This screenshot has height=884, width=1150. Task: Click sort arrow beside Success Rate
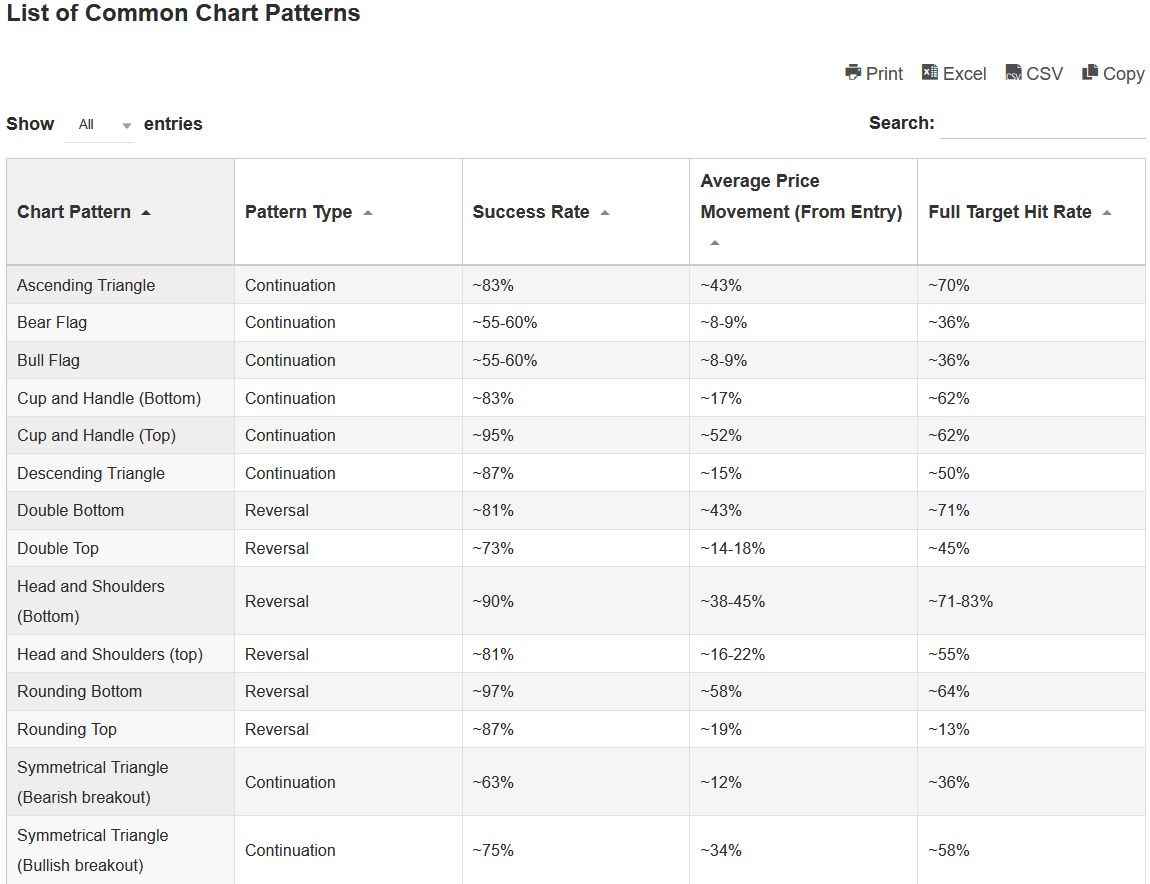pyautogui.click(x=605, y=213)
